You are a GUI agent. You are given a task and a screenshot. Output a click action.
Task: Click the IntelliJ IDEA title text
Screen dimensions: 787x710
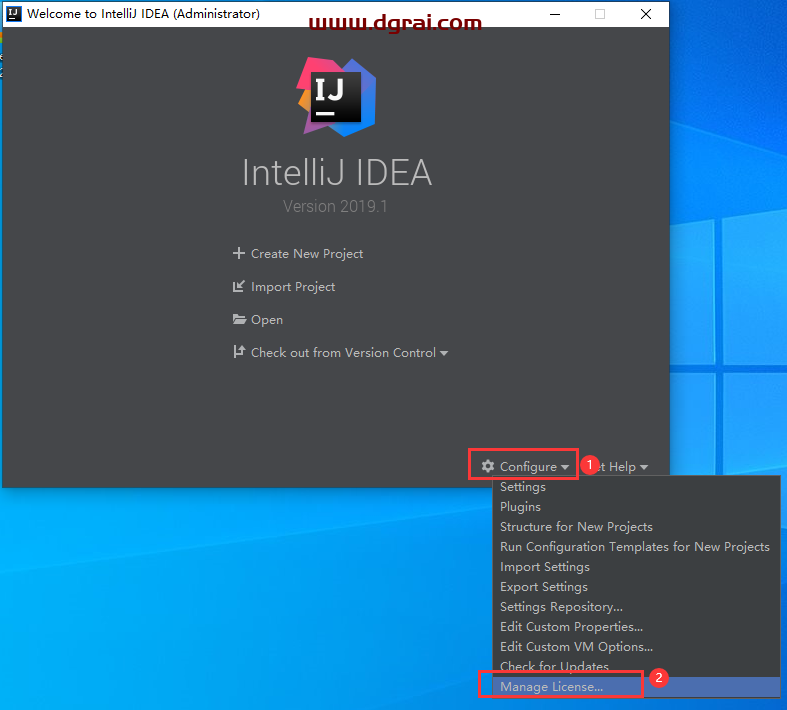337,172
